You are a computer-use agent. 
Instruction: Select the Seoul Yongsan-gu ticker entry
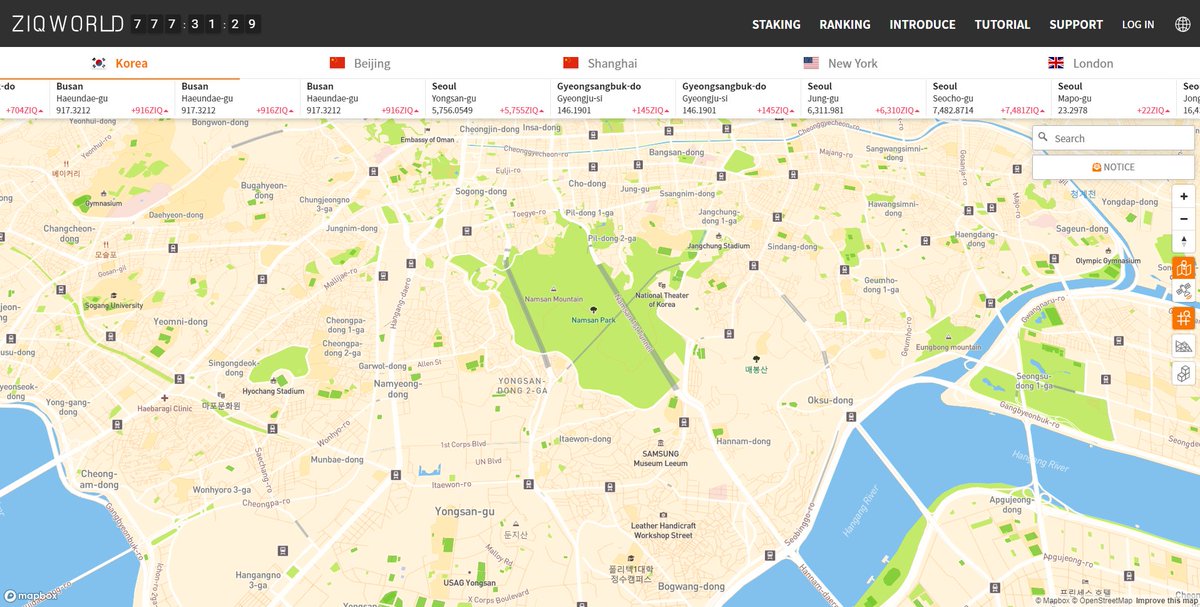click(x=488, y=99)
